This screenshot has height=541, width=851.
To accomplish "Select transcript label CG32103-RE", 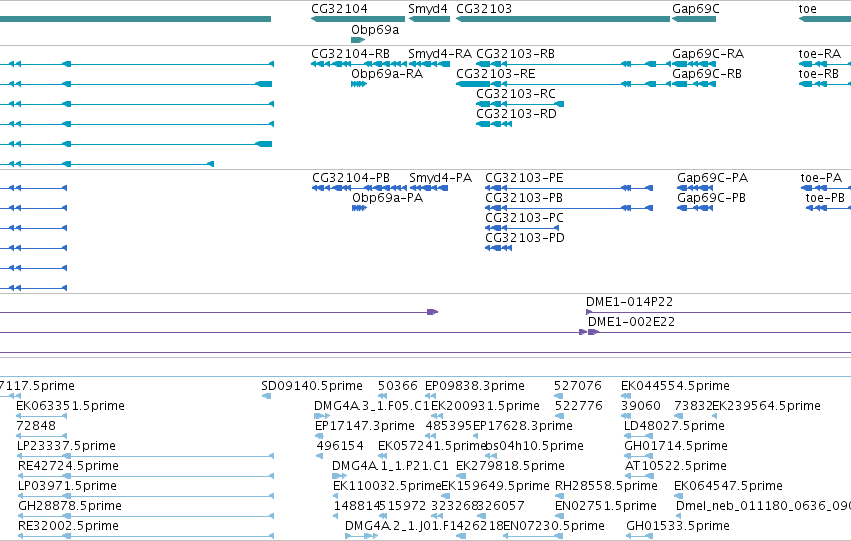I will point(496,74).
